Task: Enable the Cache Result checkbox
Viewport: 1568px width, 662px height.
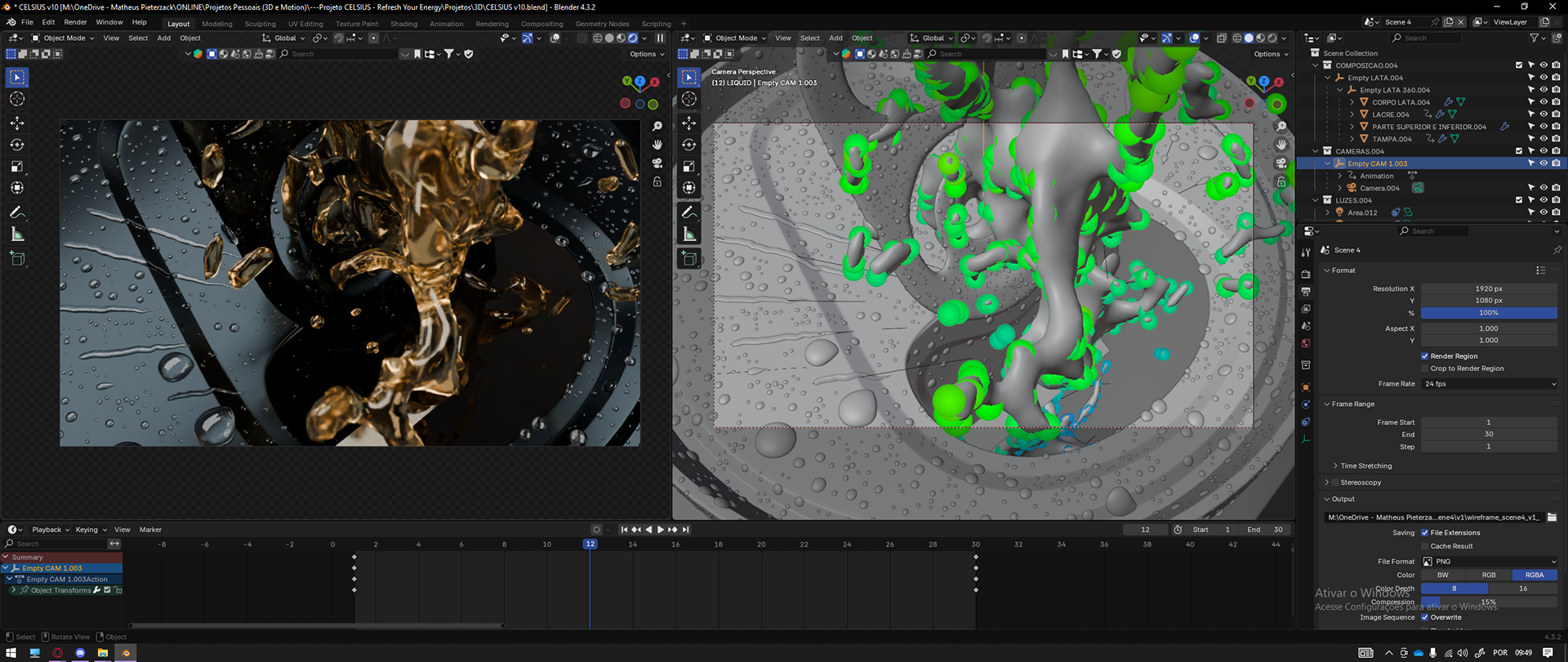Action: (1425, 547)
